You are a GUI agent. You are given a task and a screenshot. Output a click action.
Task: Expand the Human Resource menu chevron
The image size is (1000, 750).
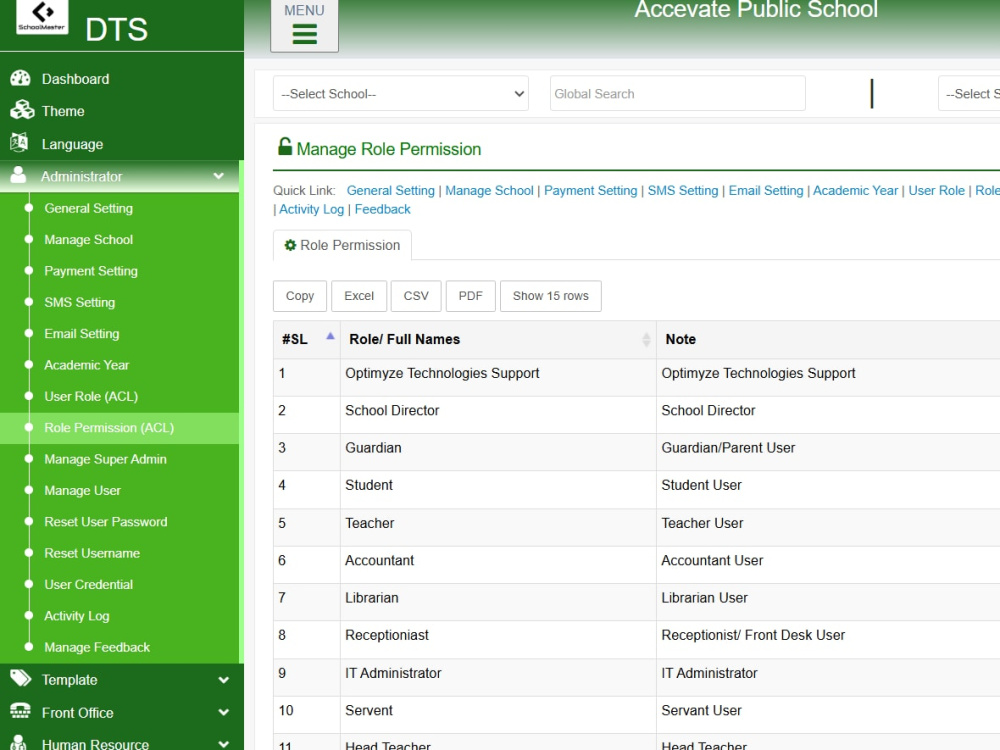click(x=224, y=744)
